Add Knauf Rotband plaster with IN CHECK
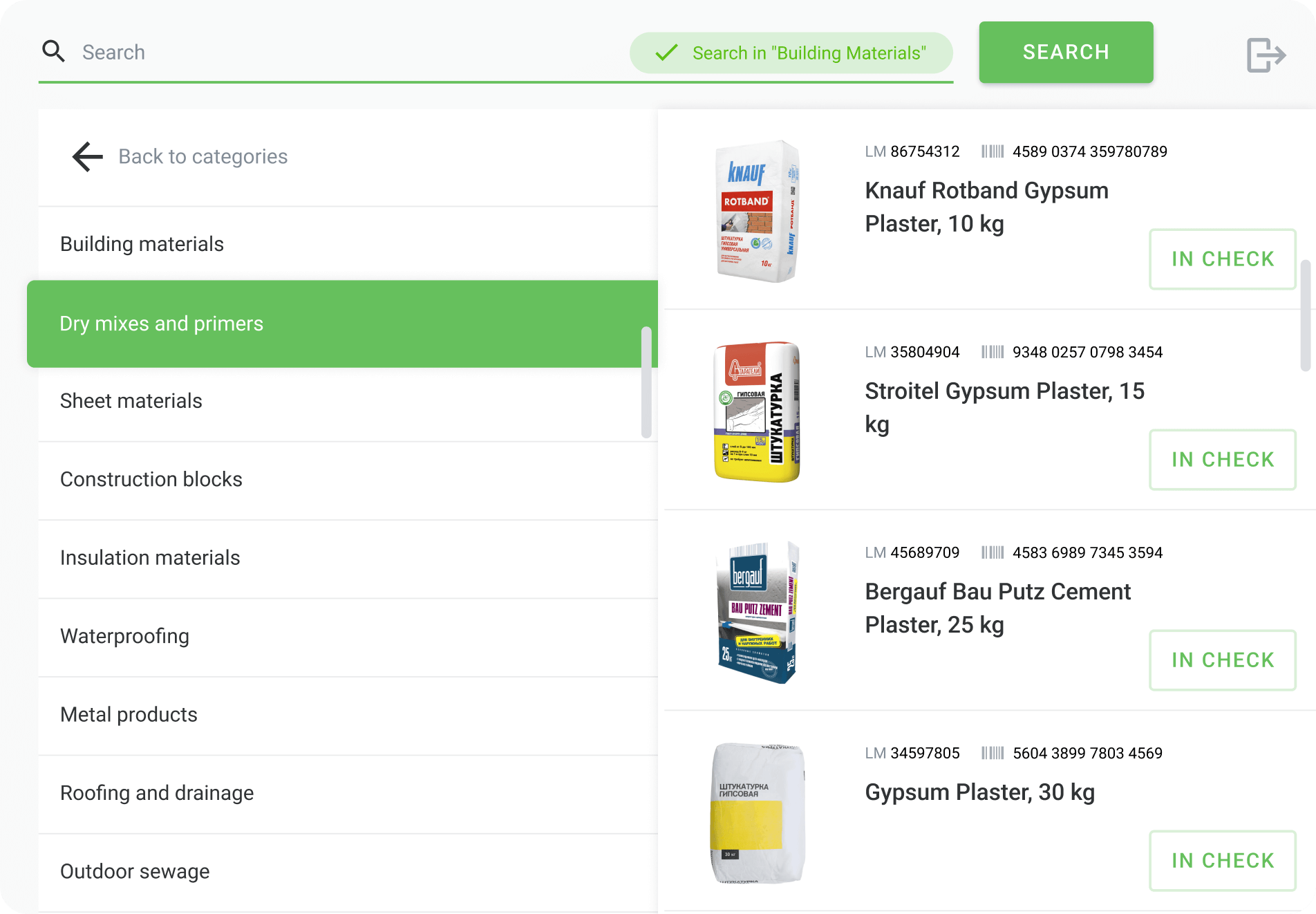Image resolution: width=1316 pixels, height=914 pixels. pos(1222,259)
